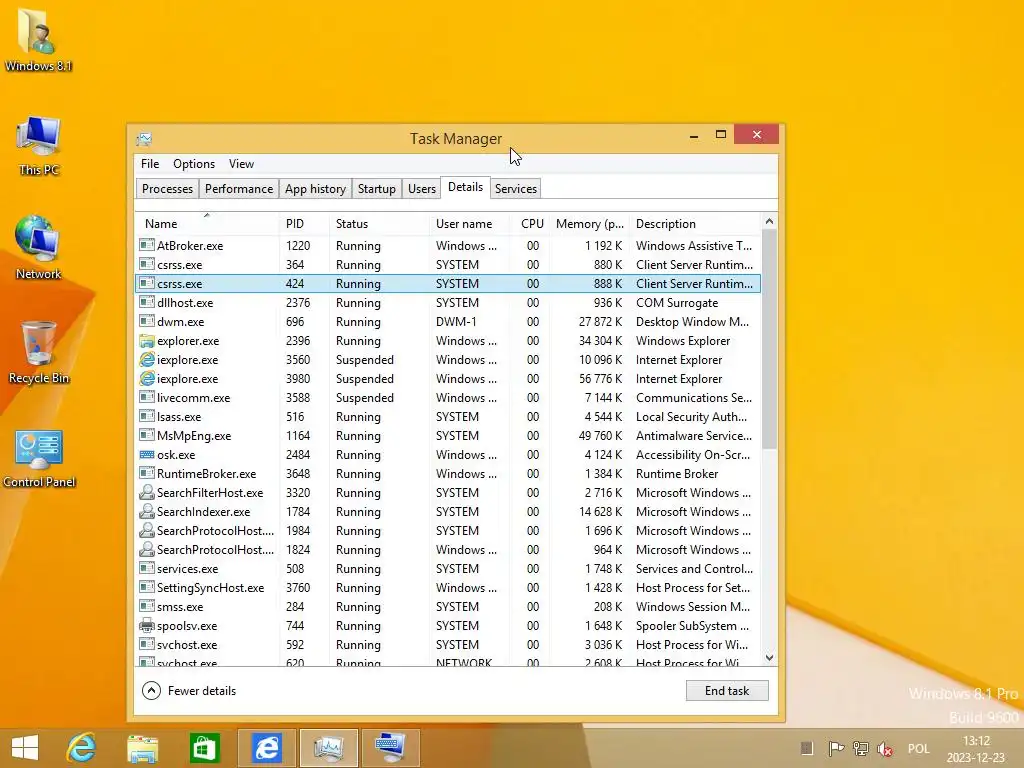Click the icon of iexplore.exe PID 3560
Screen dimensions: 1024x768
pyautogui.click(x=147, y=359)
